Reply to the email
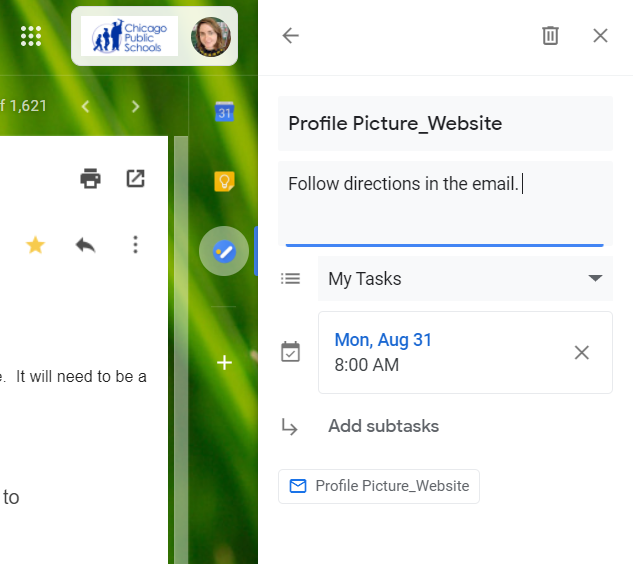The image size is (633, 564). tap(86, 245)
